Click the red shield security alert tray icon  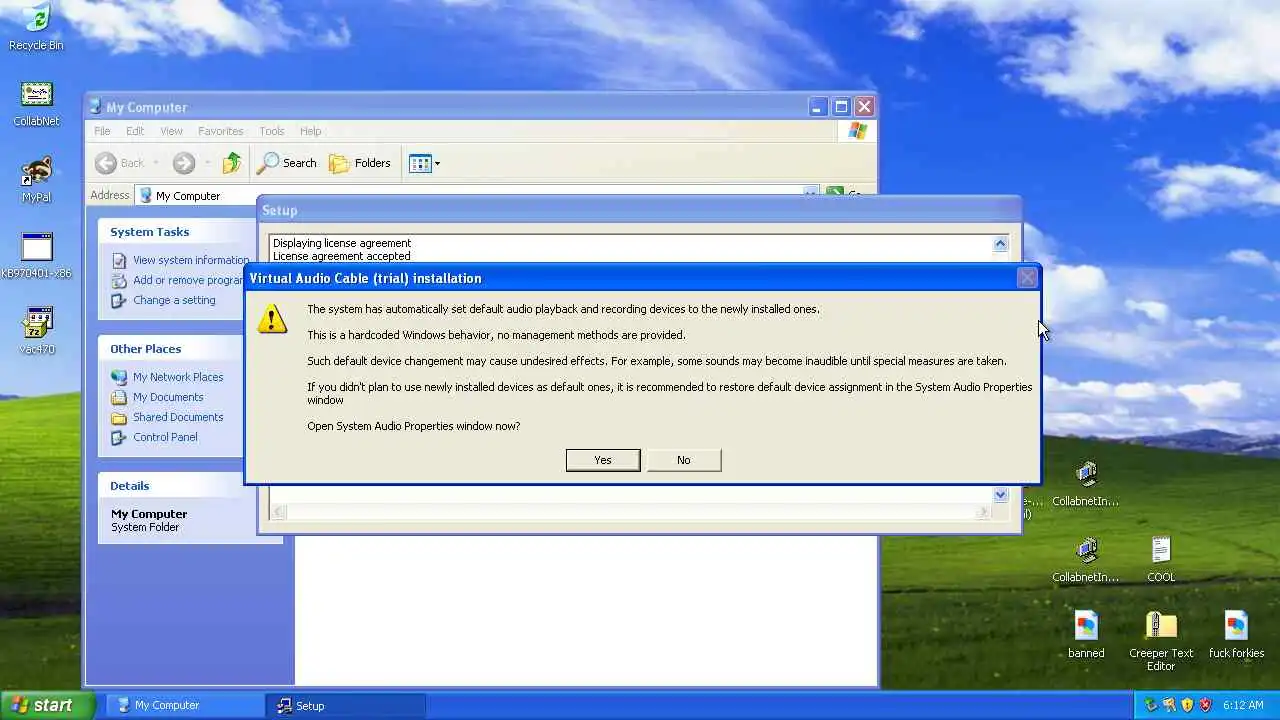(1205, 705)
